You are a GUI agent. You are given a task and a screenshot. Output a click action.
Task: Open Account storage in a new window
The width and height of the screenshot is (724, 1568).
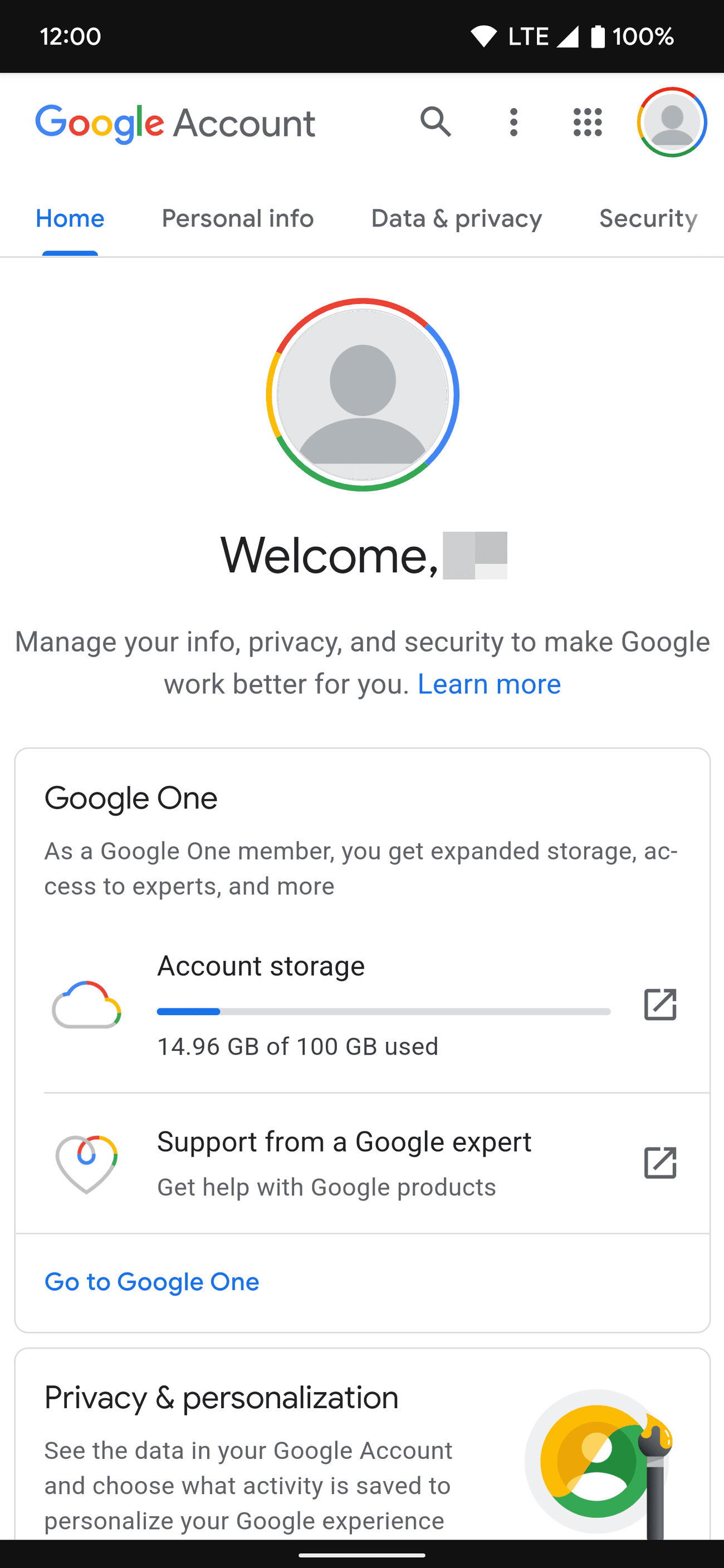660,1005
